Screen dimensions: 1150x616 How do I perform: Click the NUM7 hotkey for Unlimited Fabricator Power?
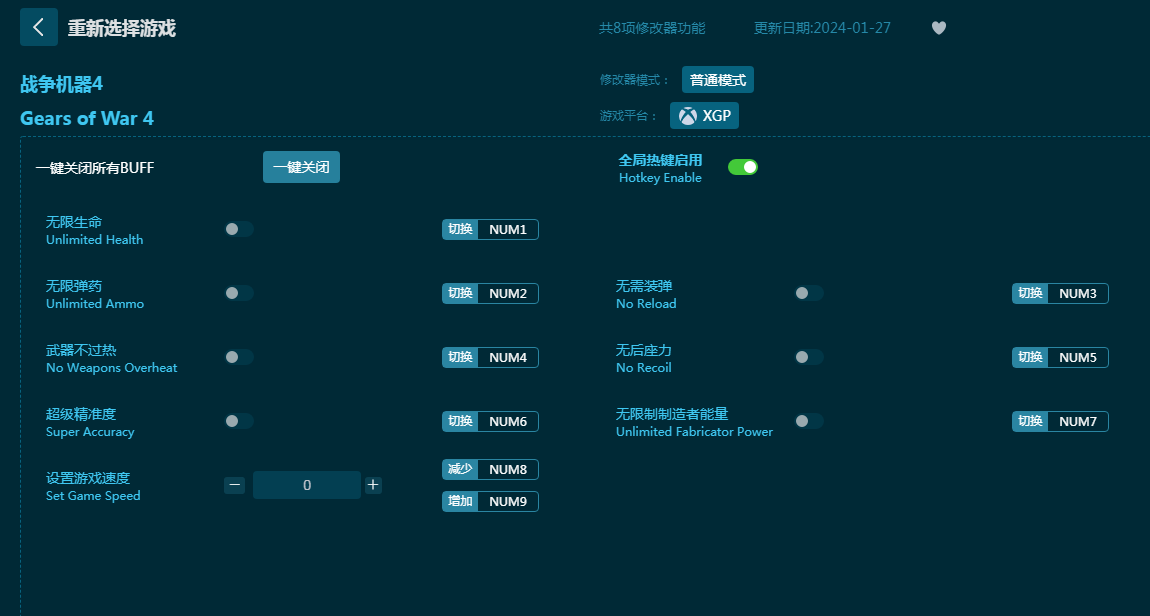(x=1060, y=422)
